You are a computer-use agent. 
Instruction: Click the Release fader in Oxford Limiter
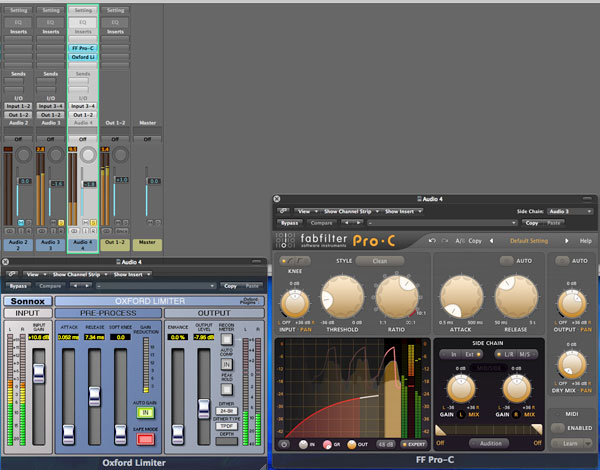pyautogui.click(x=95, y=396)
